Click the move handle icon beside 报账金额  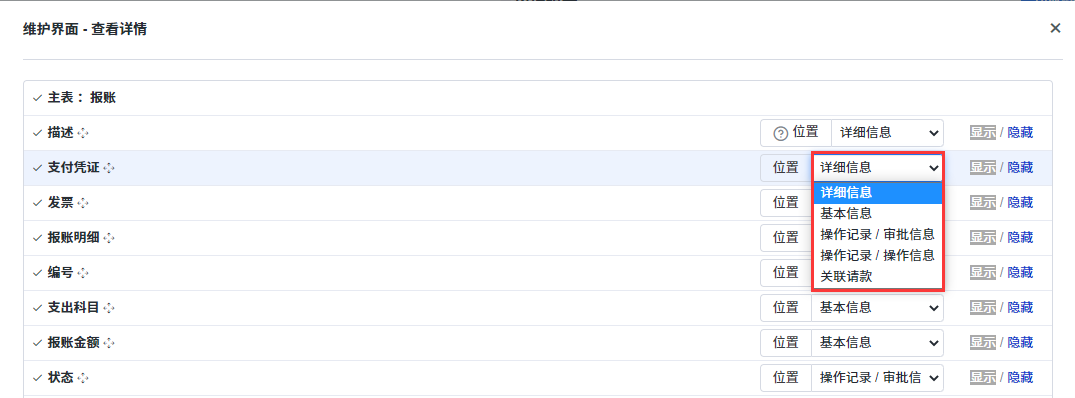109,343
